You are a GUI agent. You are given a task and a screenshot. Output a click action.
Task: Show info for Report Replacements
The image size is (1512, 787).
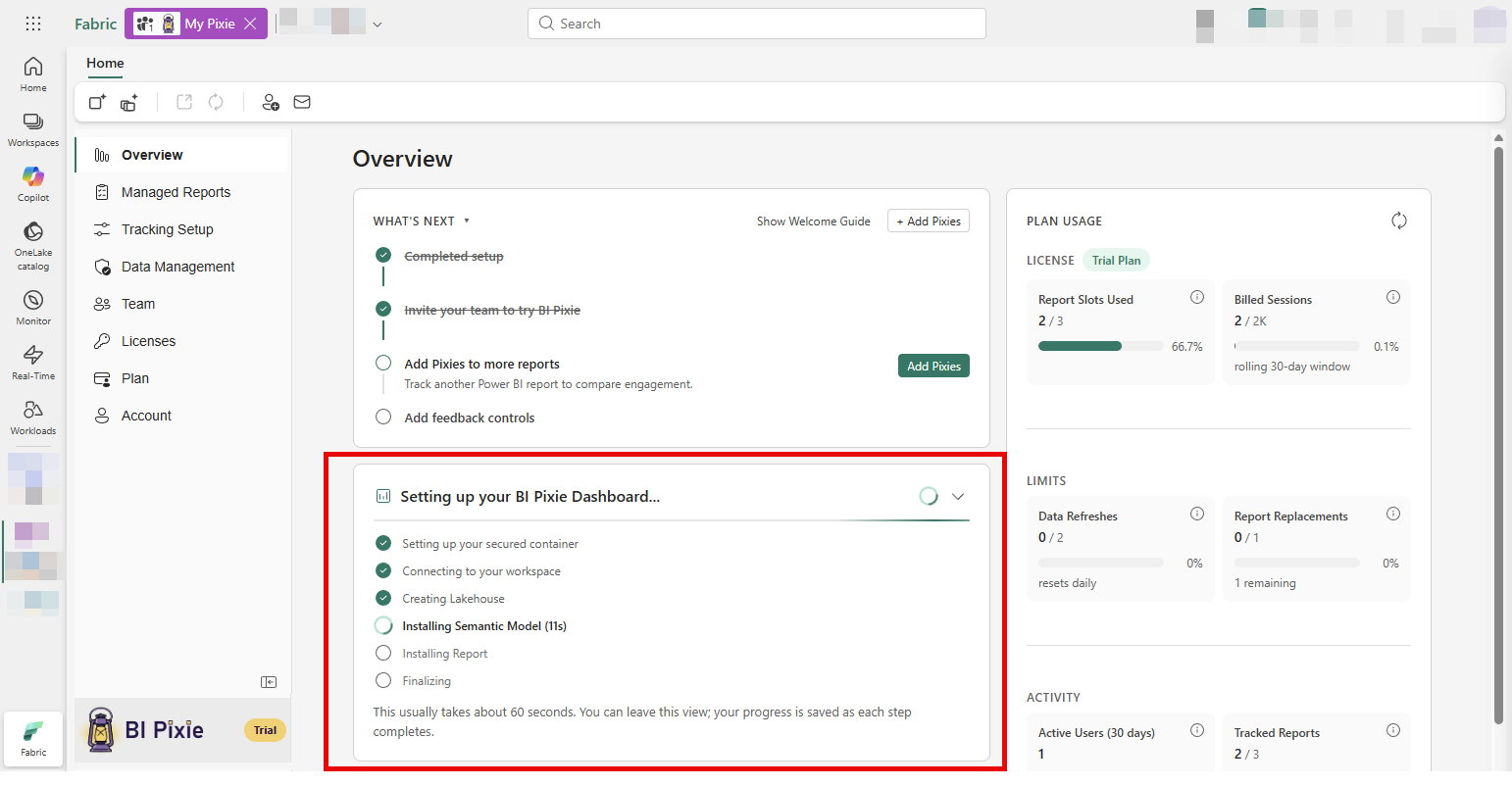(x=1392, y=514)
